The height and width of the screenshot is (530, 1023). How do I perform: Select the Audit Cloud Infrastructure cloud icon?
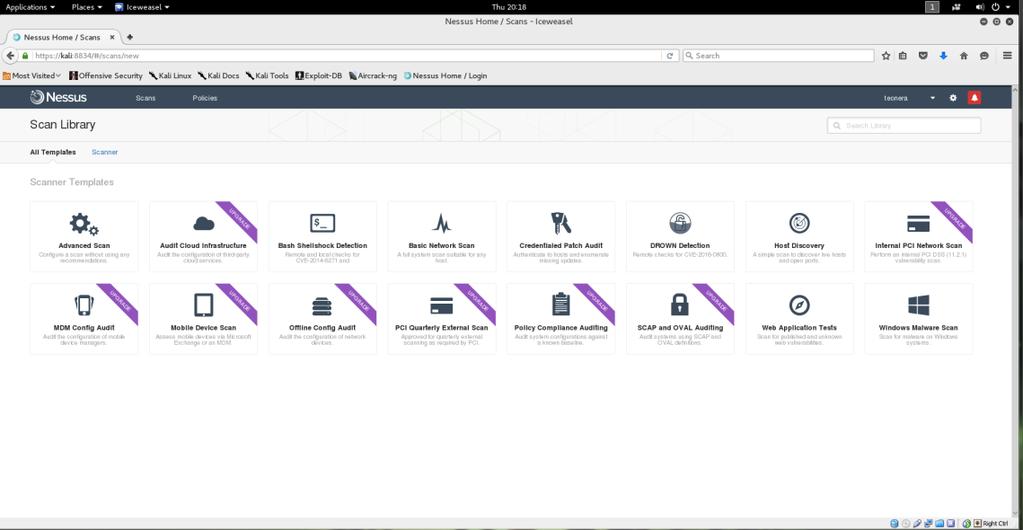tap(204, 224)
